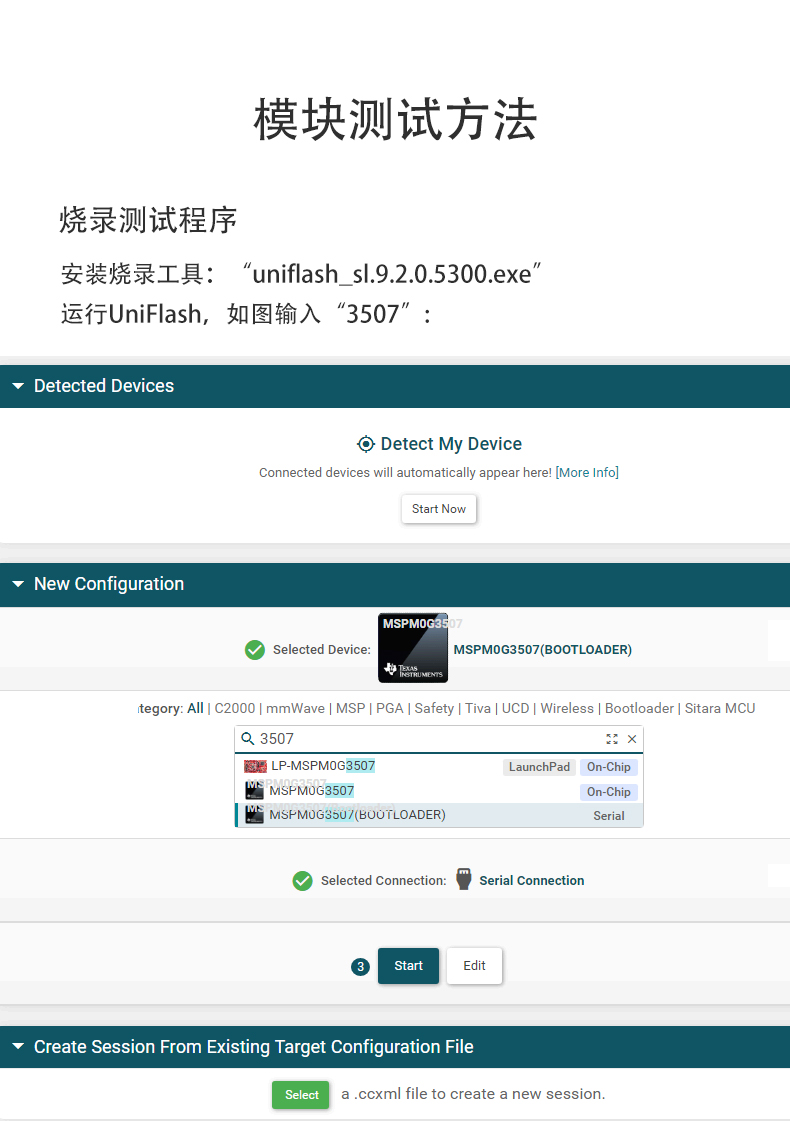Click the dark Start button

point(408,966)
